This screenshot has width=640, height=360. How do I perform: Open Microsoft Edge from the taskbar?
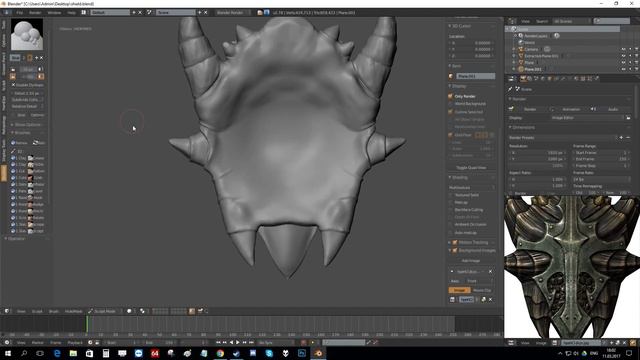click(57, 353)
